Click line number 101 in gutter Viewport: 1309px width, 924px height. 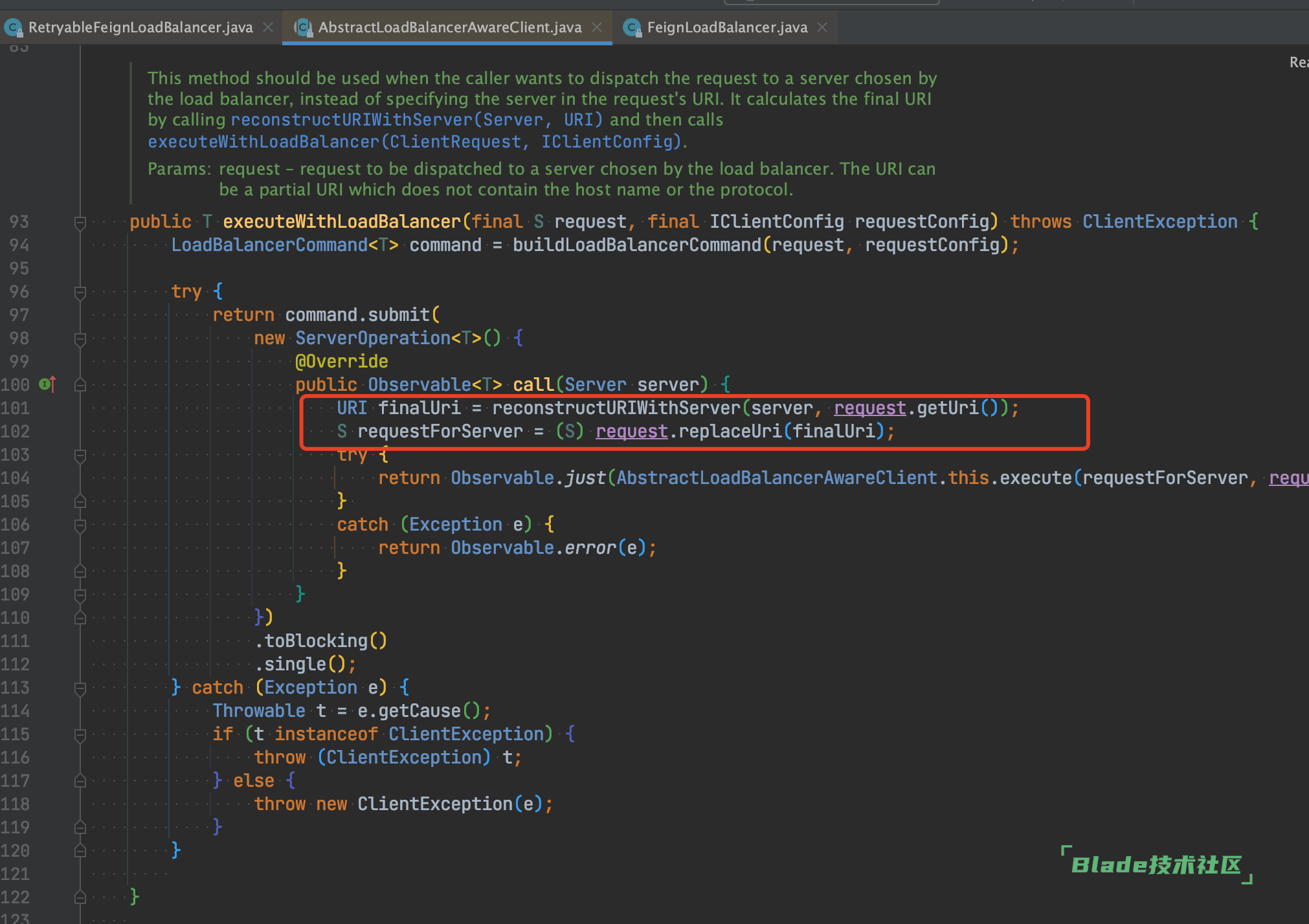coord(16,408)
